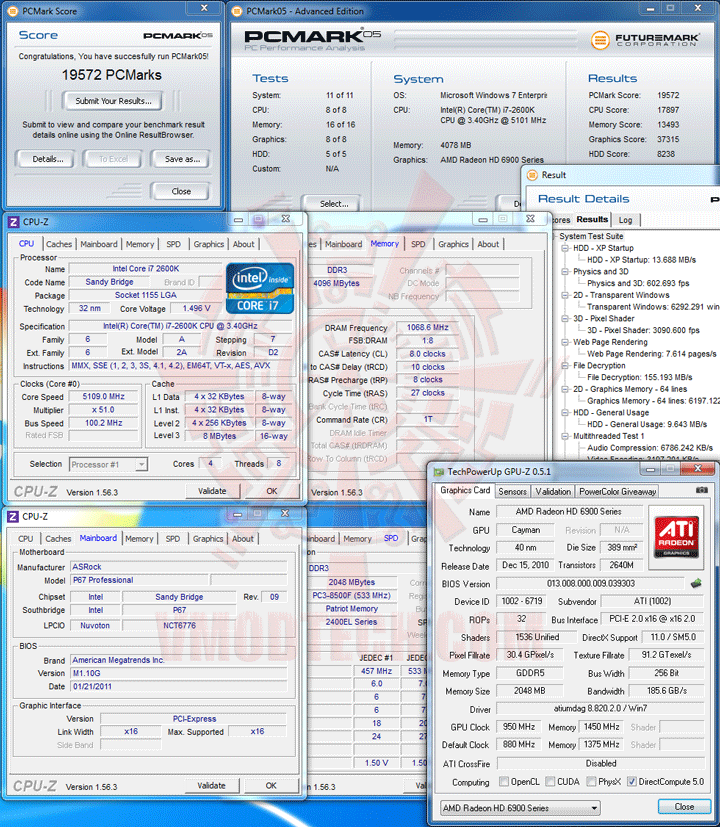Image resolution: width=720 pixels, height=827 pixels.
Task: Collapse the Multithreaded Test 1 node
Action: point(565,436)
